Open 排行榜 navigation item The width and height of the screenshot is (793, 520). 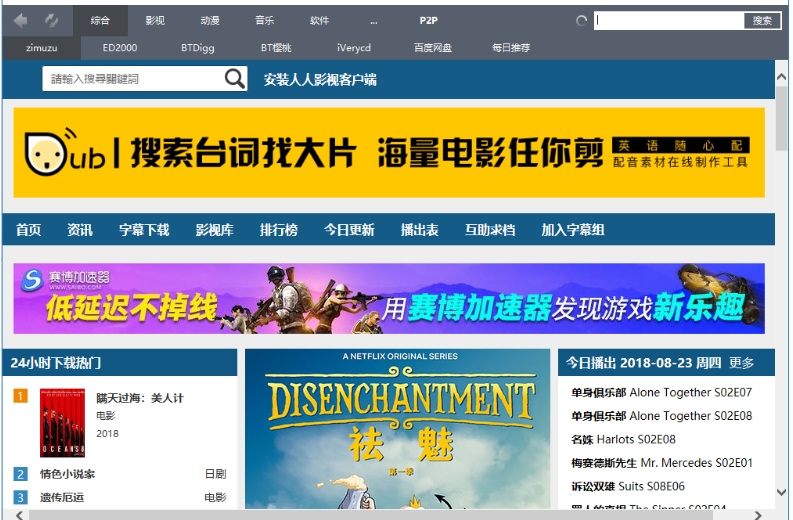click(279, 230)
